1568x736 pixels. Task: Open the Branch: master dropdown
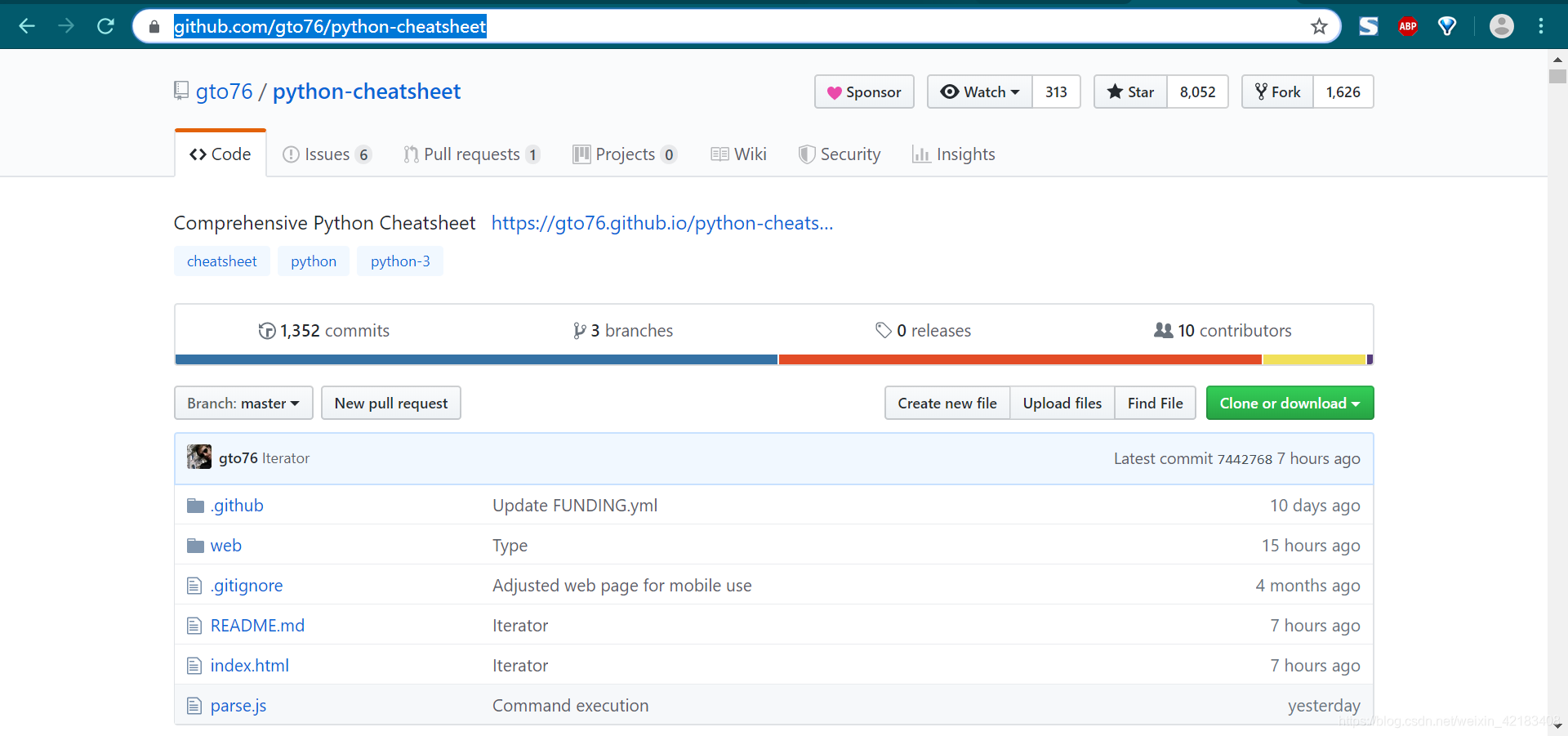click(243, 403)
